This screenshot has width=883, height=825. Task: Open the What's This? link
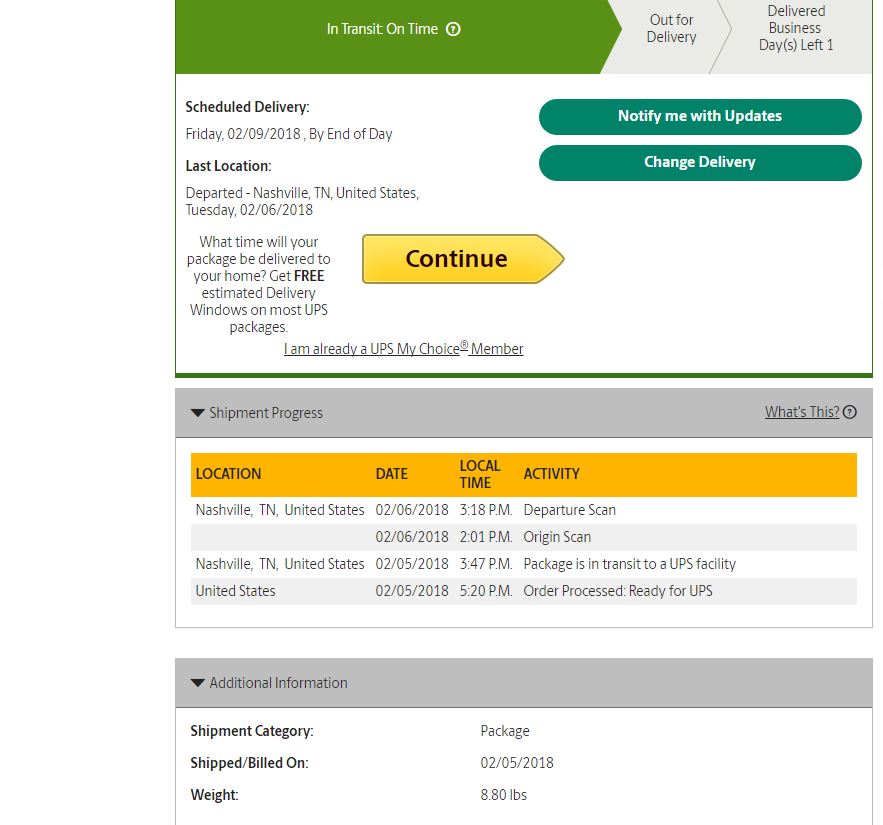point(802,412)
